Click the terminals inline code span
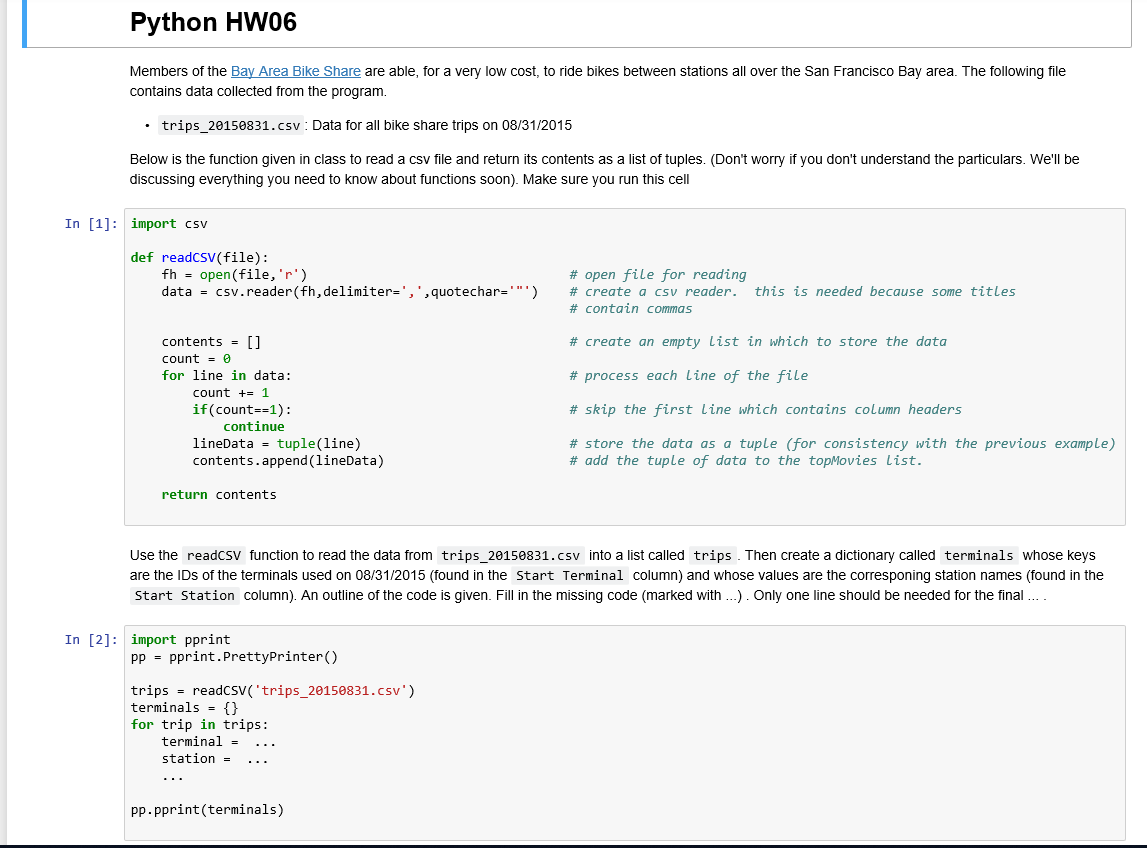 pos(978,555)
